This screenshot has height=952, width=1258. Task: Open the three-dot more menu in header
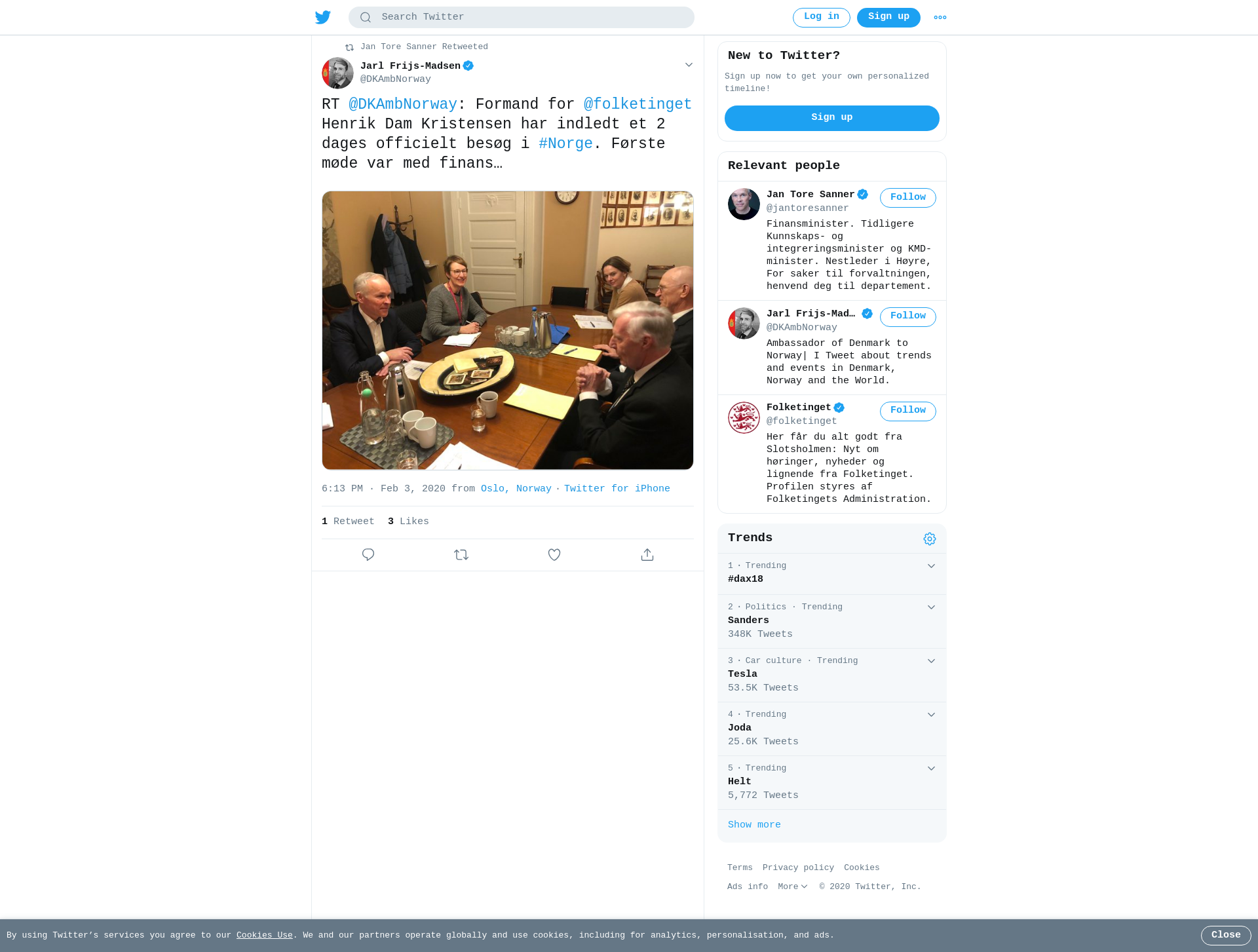940,18
